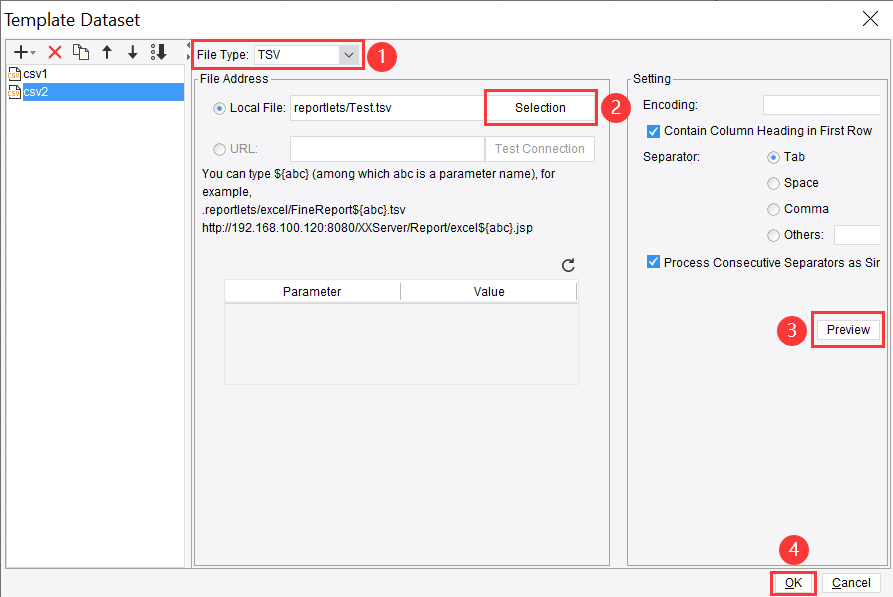Click the Encoding input field
893x597 pixels.
pos(821,104)
